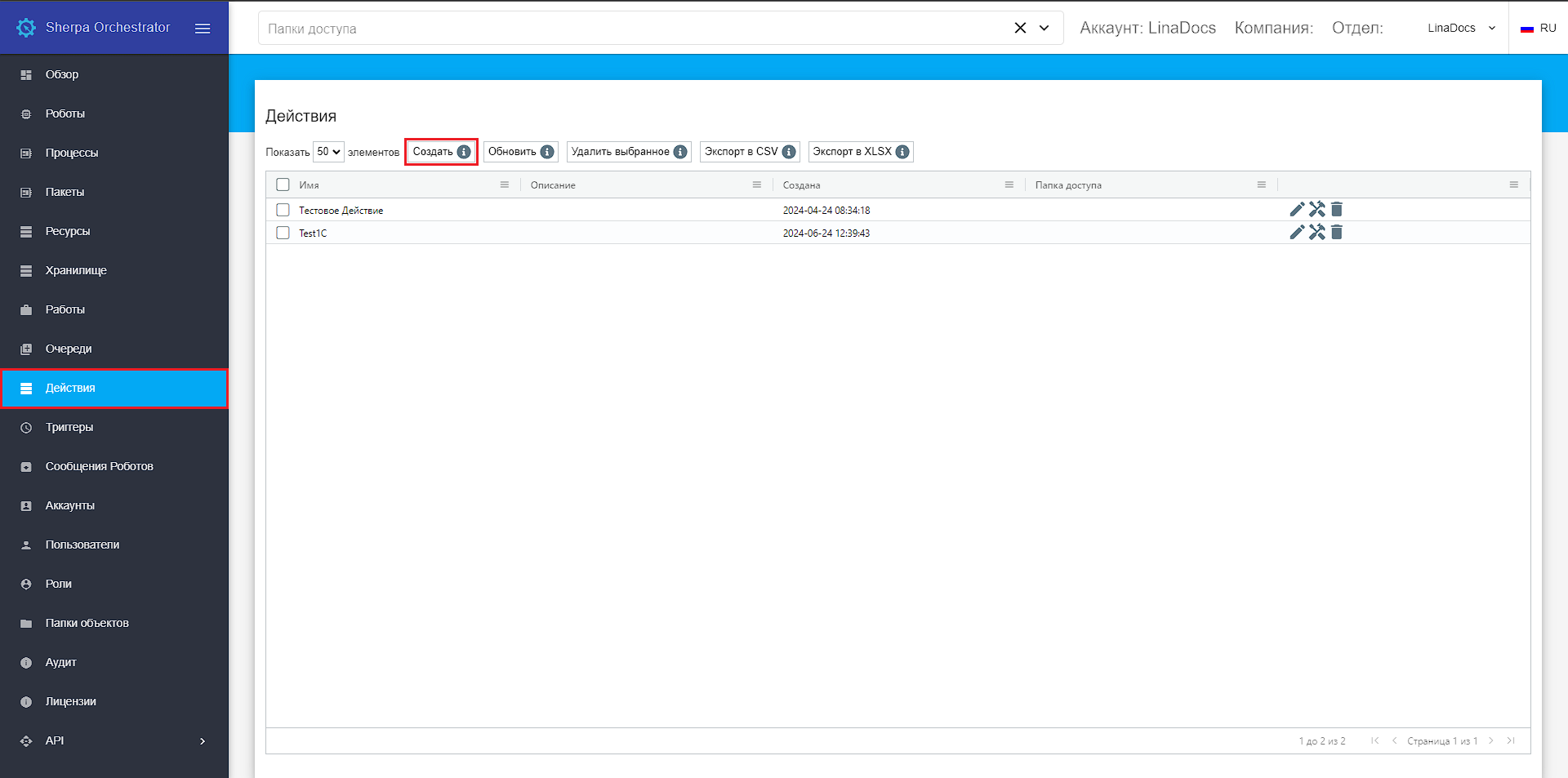Click the trash icon for Тестовое Действие
The image size is (1568, 778).
(x=1337, y=210)
